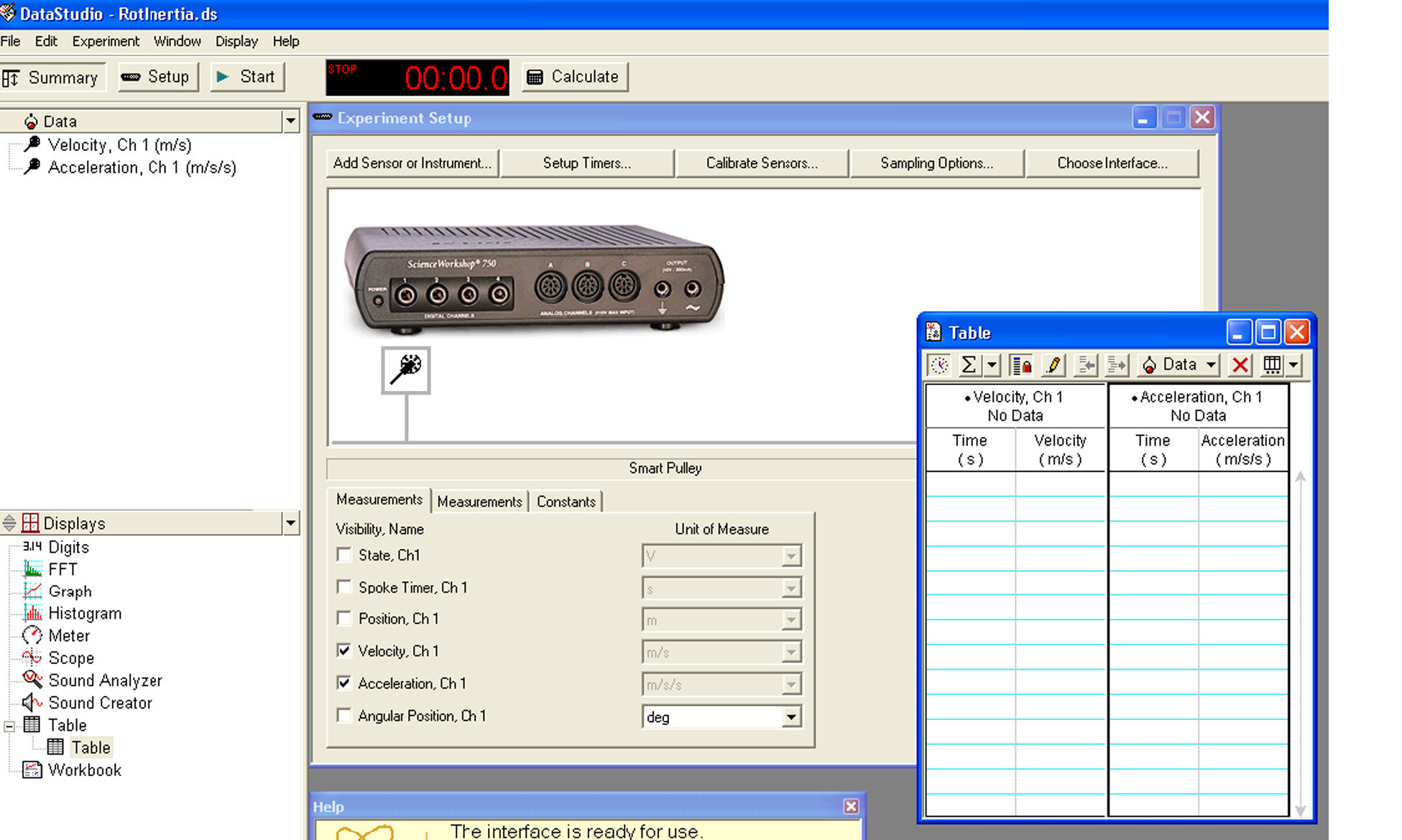Collapse the Table tree node
Viewport: 1402px width, 840px height.
9,726
